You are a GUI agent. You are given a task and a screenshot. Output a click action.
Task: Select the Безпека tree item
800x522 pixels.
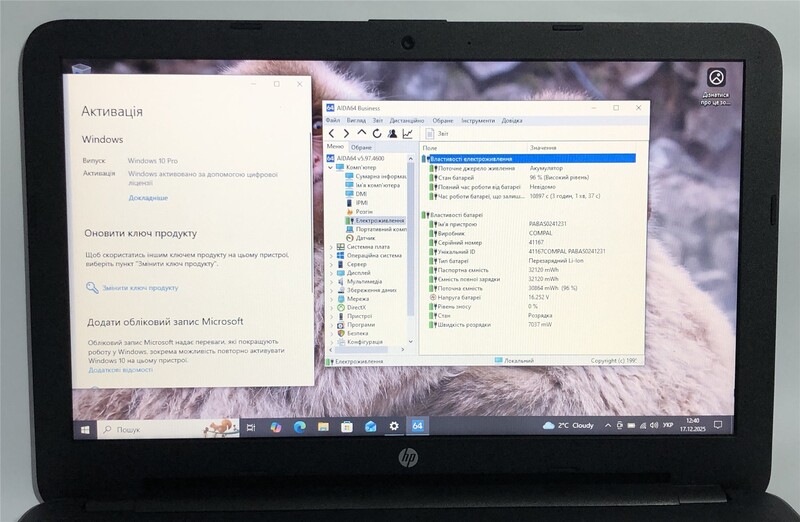click(353, 333)
